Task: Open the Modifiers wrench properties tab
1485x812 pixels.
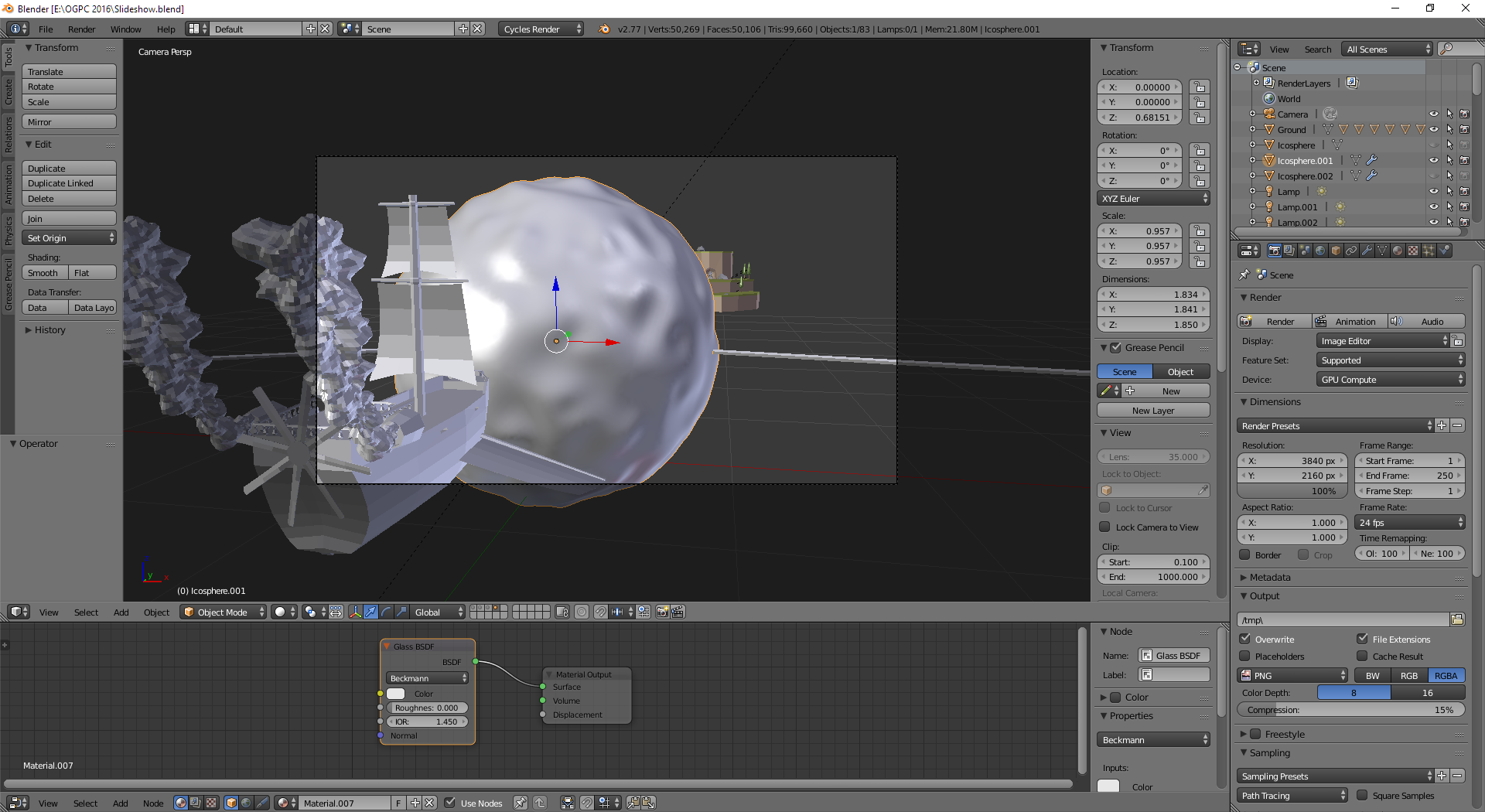Action: 1367,251
